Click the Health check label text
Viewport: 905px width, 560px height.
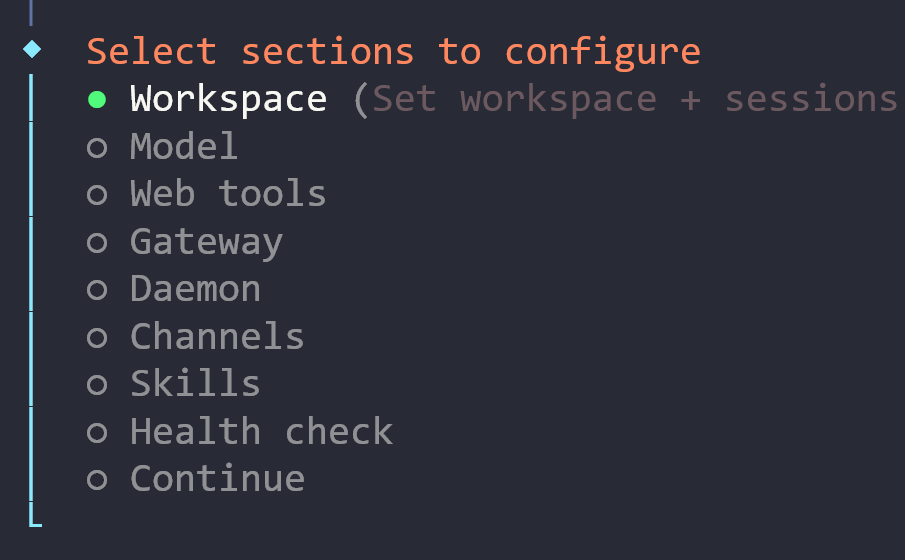261,432
